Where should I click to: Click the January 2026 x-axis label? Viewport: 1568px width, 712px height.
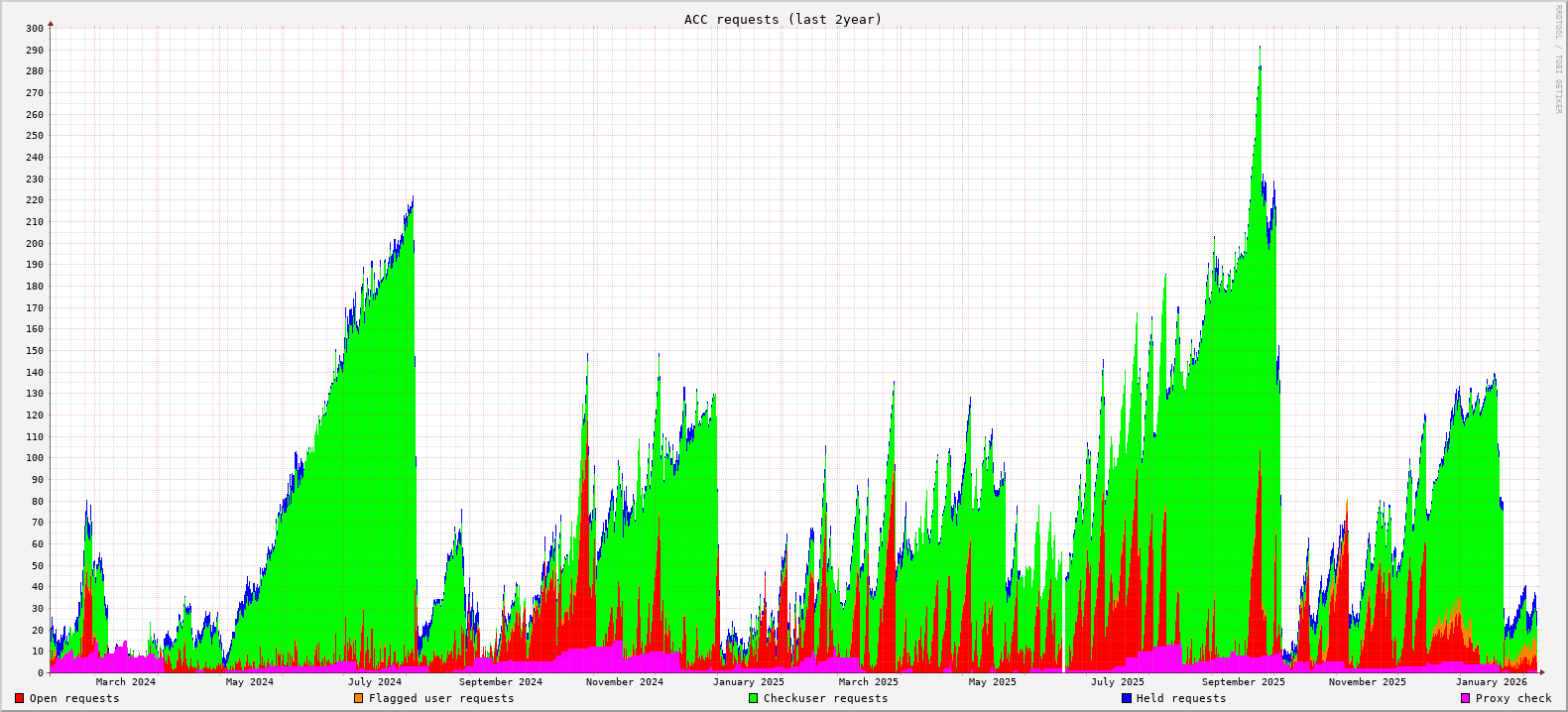[1491, 681]
